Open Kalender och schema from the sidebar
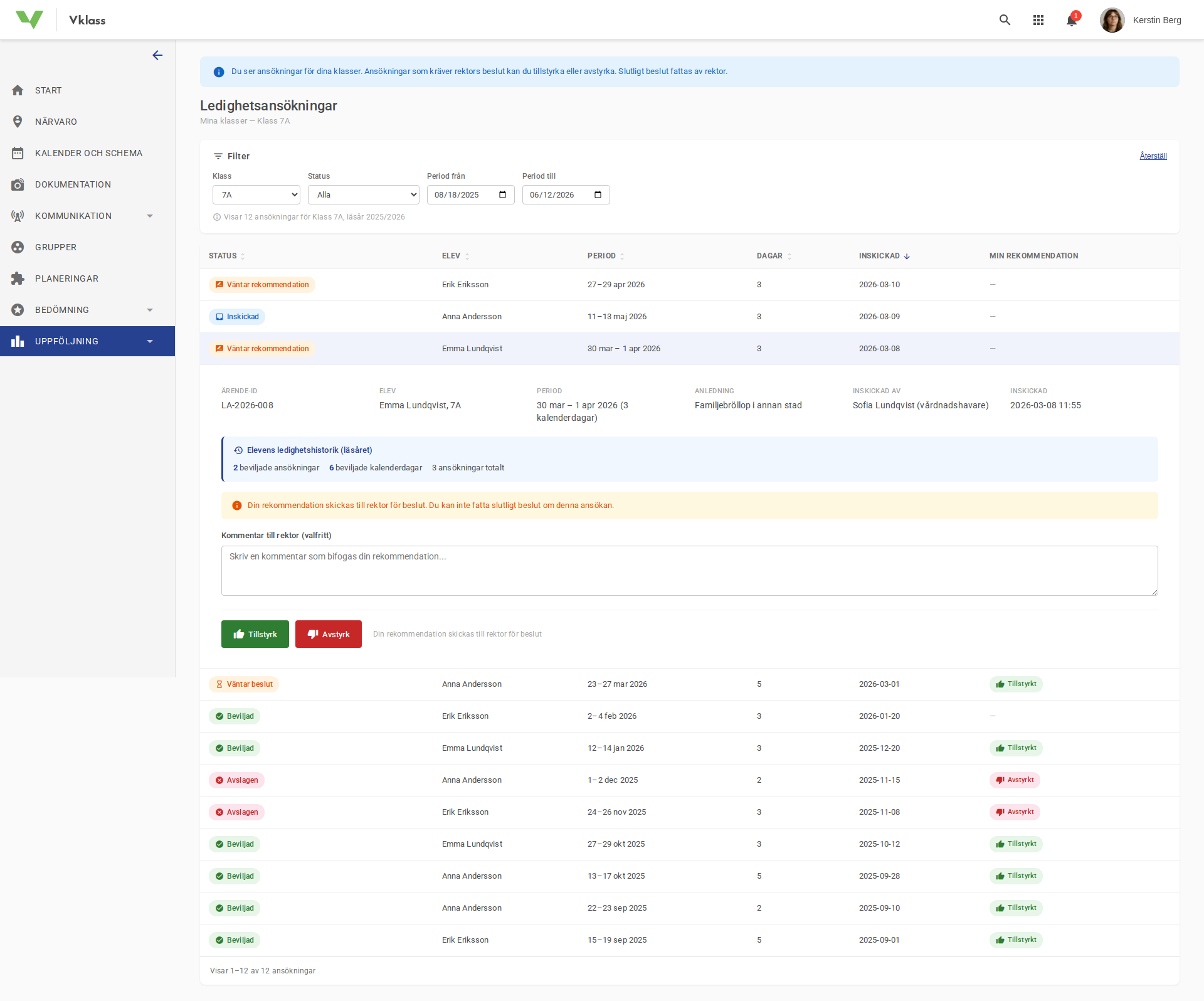 [x=88, y=152]
